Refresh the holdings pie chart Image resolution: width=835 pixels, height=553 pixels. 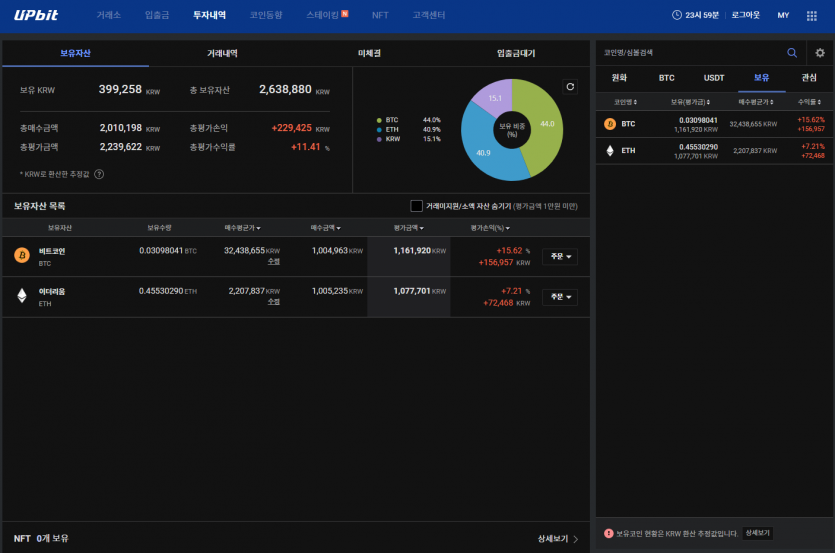pos(570,87)
